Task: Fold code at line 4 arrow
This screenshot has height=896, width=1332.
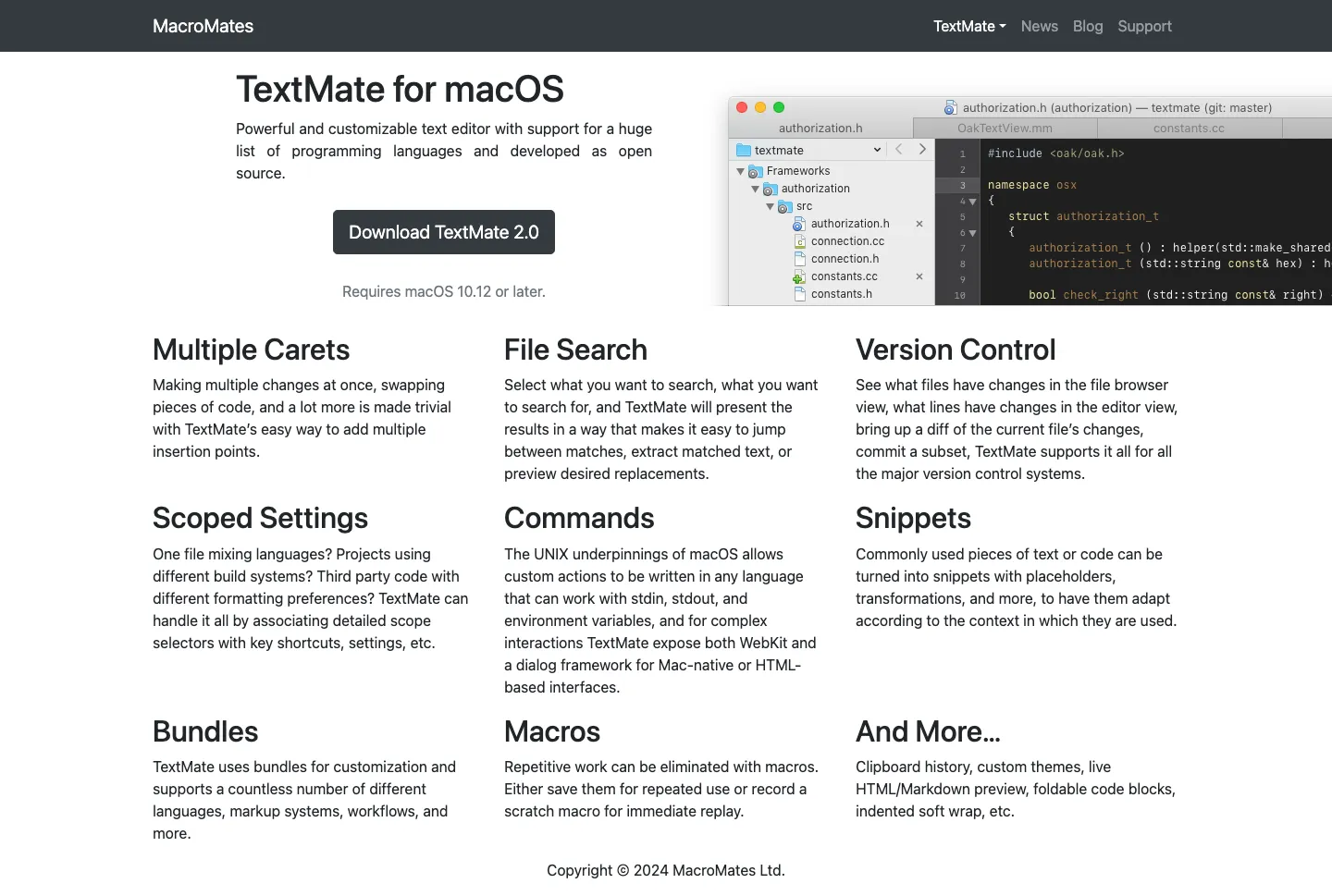Action: click(972, 202)
